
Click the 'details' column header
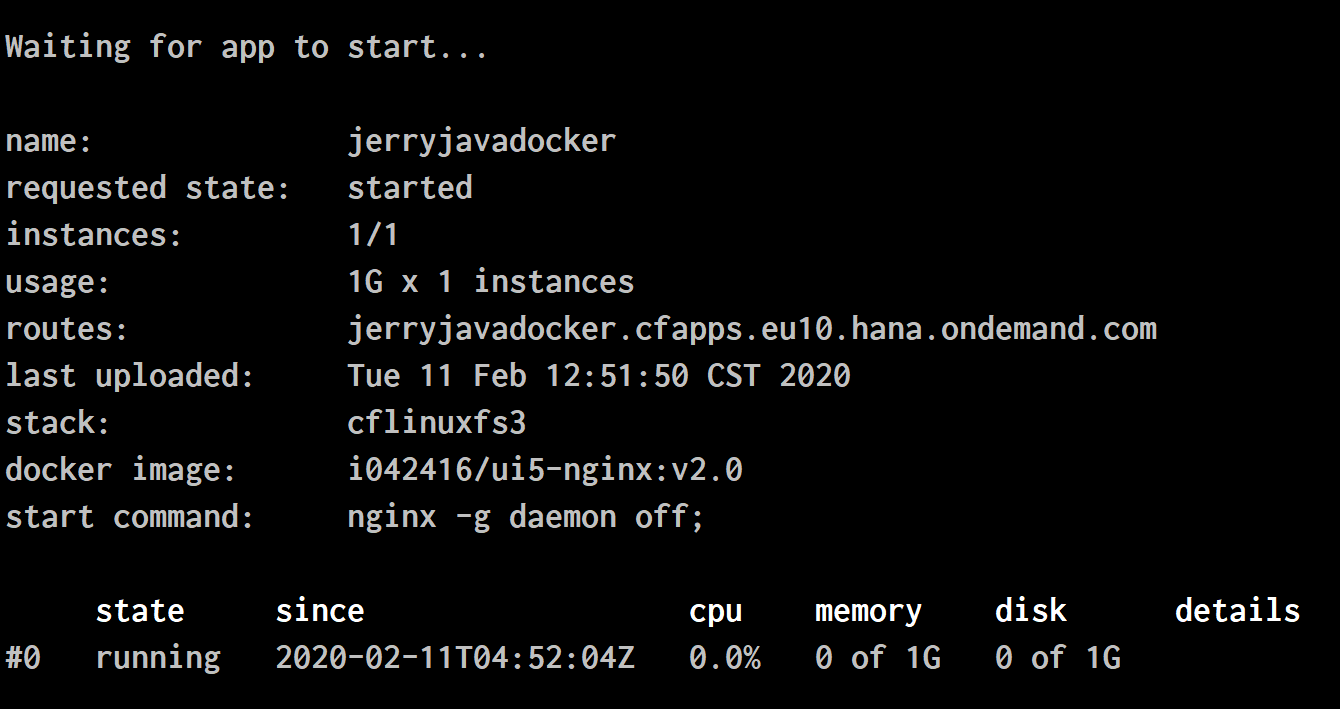[1237, 611]
